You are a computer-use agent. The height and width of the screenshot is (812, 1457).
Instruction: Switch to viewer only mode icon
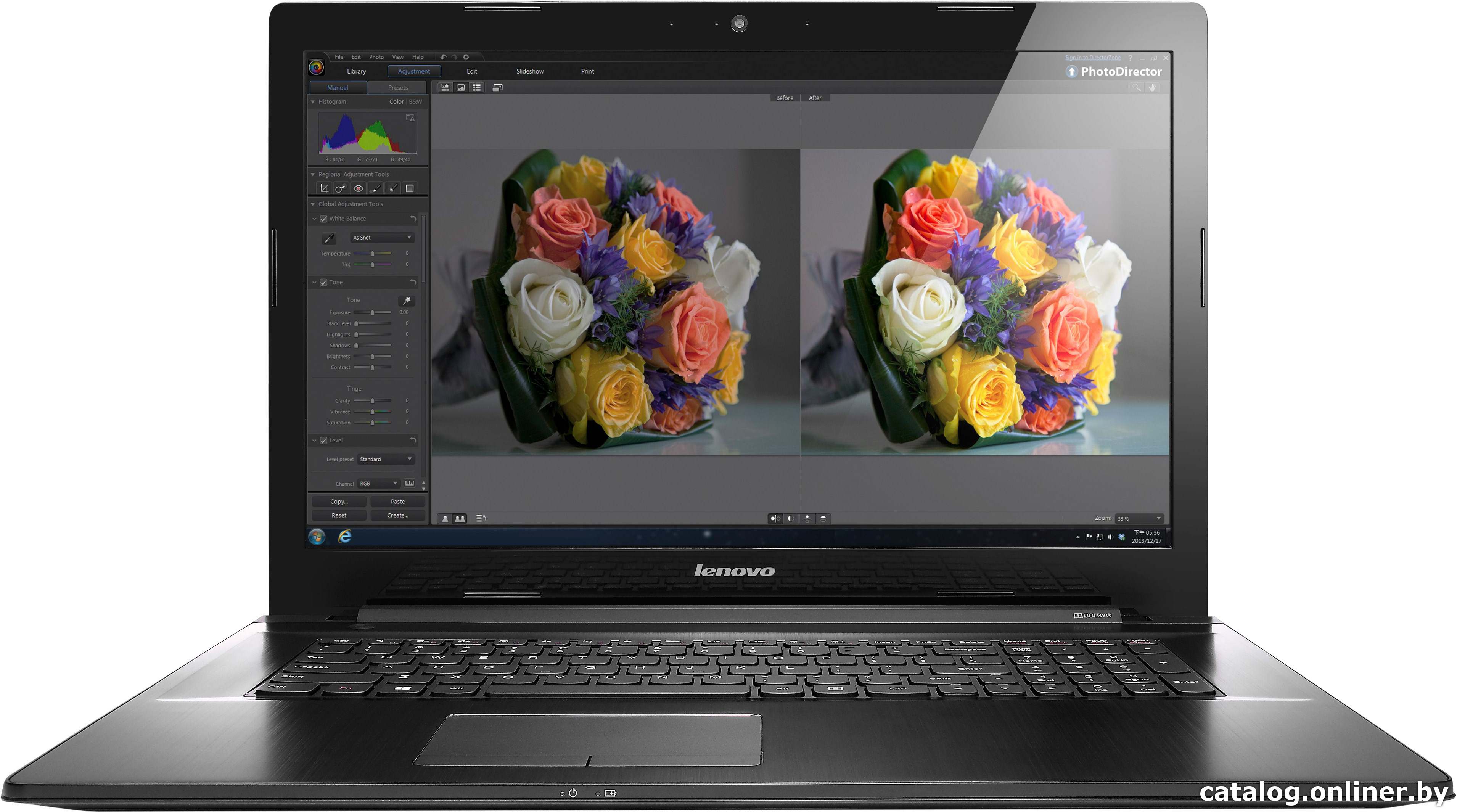pyautogui.click(x=461, y=88)
